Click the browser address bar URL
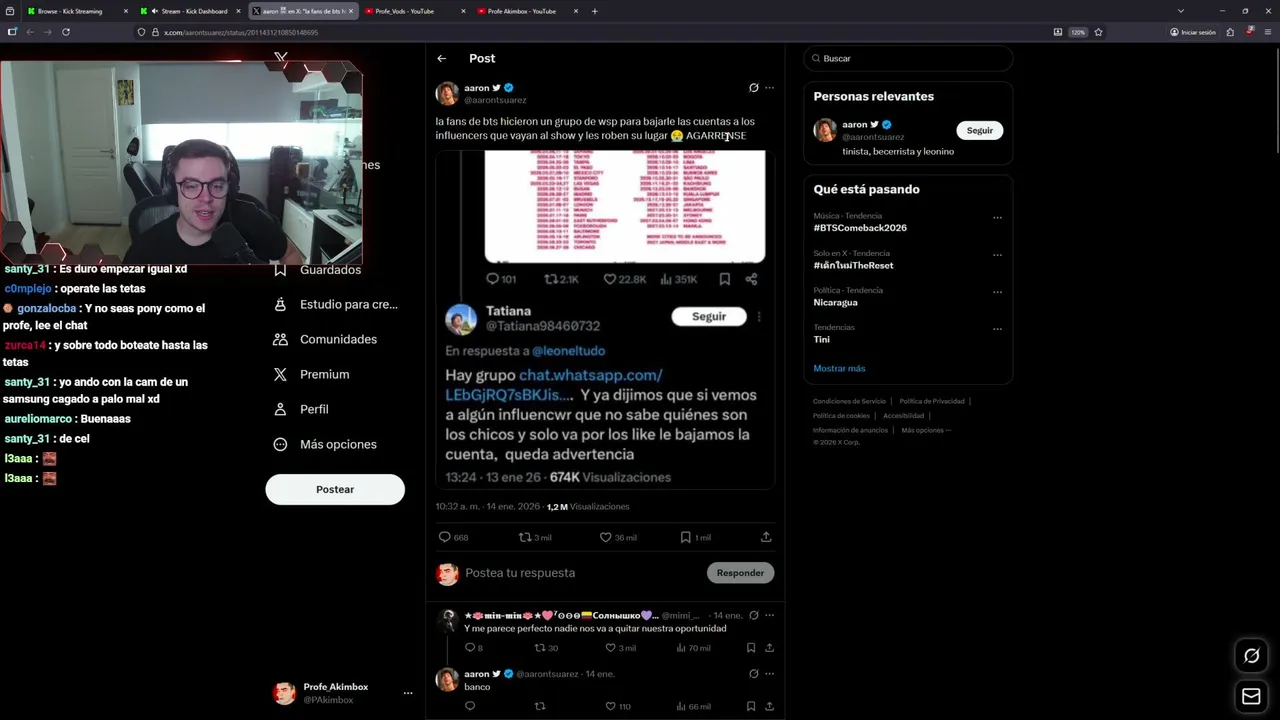Viewport: 1280px width, 720px height. pyautogui.click(x=240, y=32)
